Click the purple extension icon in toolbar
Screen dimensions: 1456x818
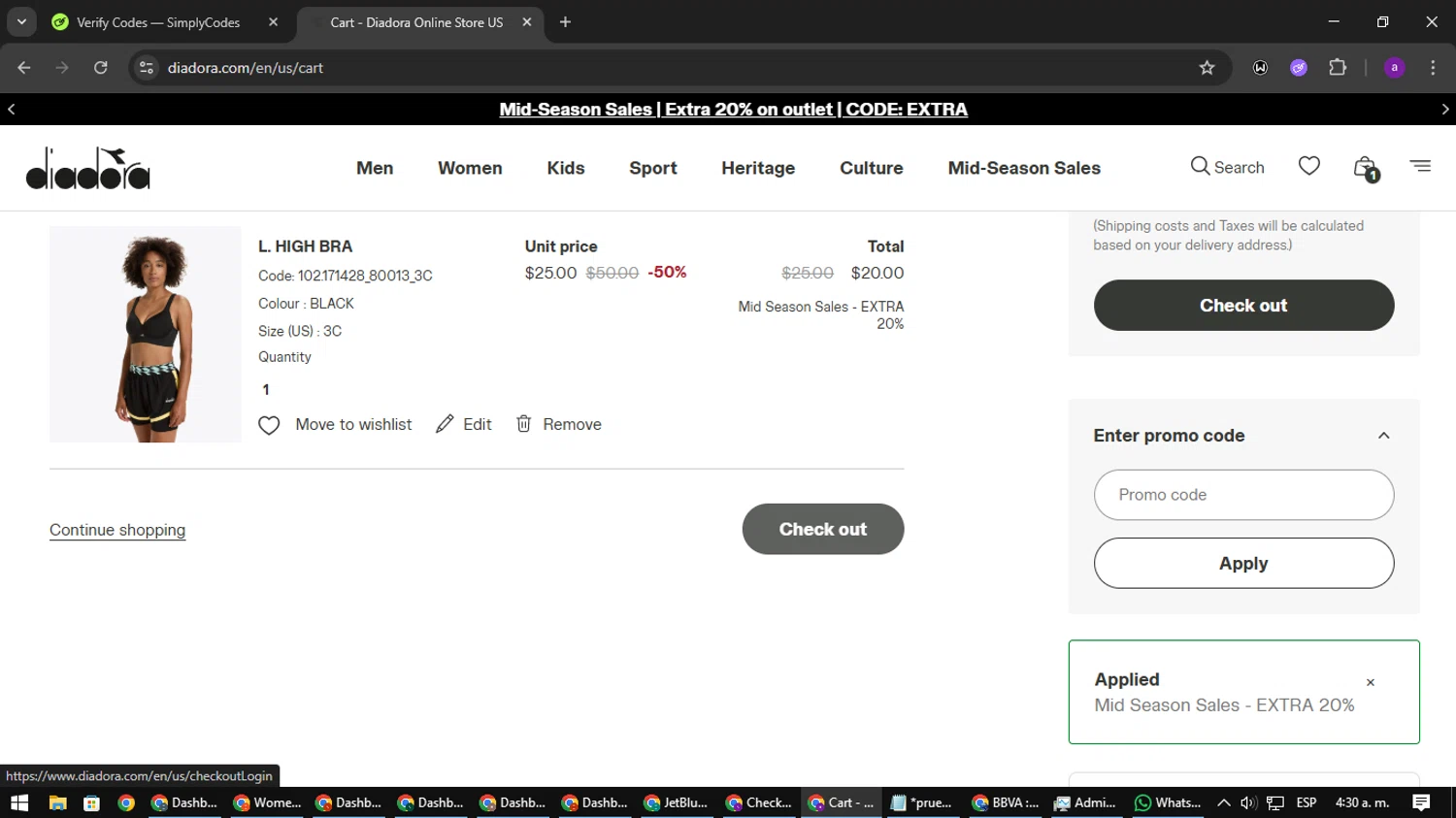pyautogui.click(x=1299, y=68)
